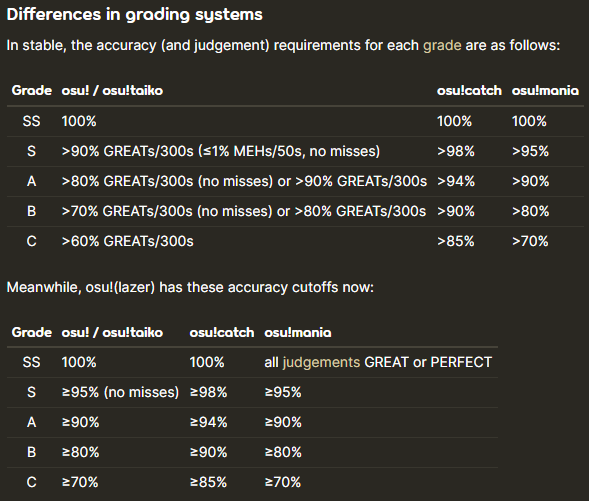Click the '>85%' osu!catch cell
The height and width of the screenshot is (501, 589).
[456, 241]
